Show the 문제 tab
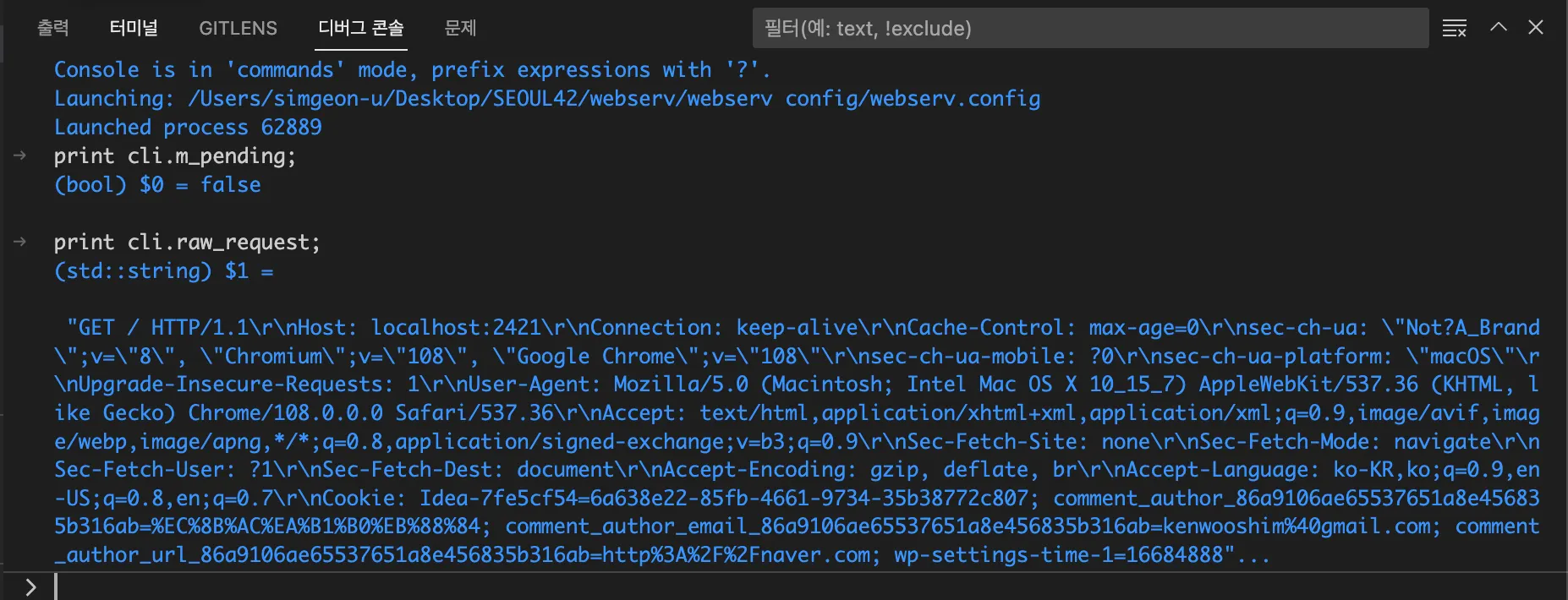 click(x=461, y=28)
